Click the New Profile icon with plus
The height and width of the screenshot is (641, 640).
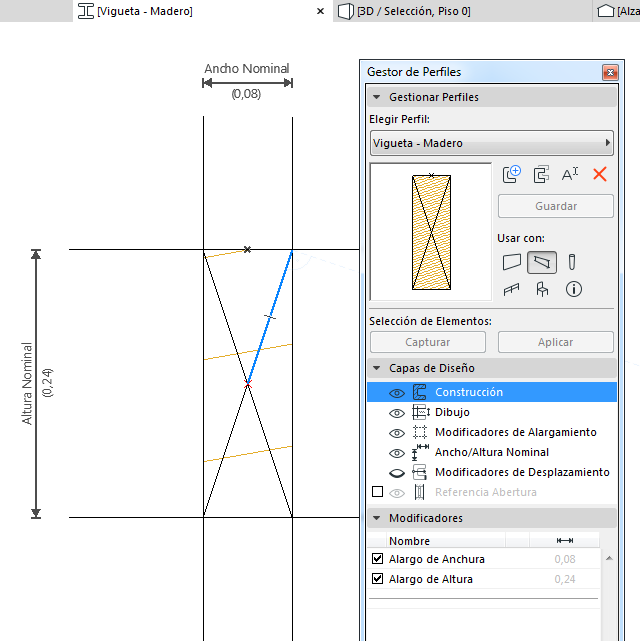512,174
